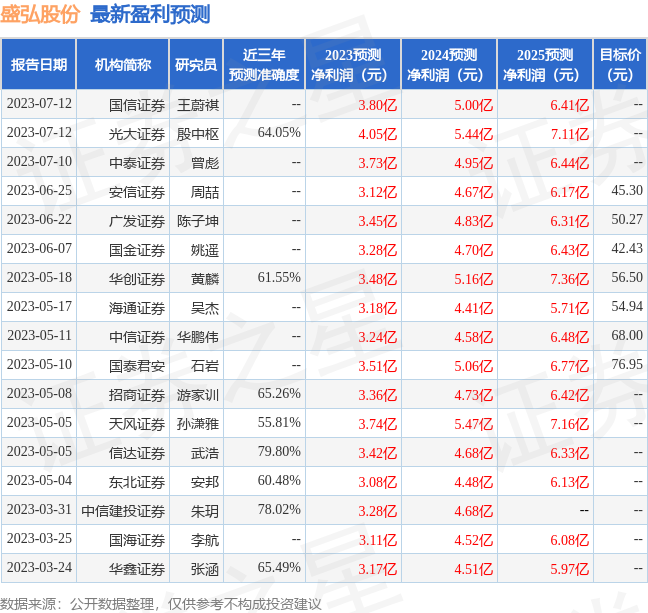The width and height of the screenshot is (648, 613).
Task: Click date cell 2023-03-25
Action: click(x=39, y=538)
